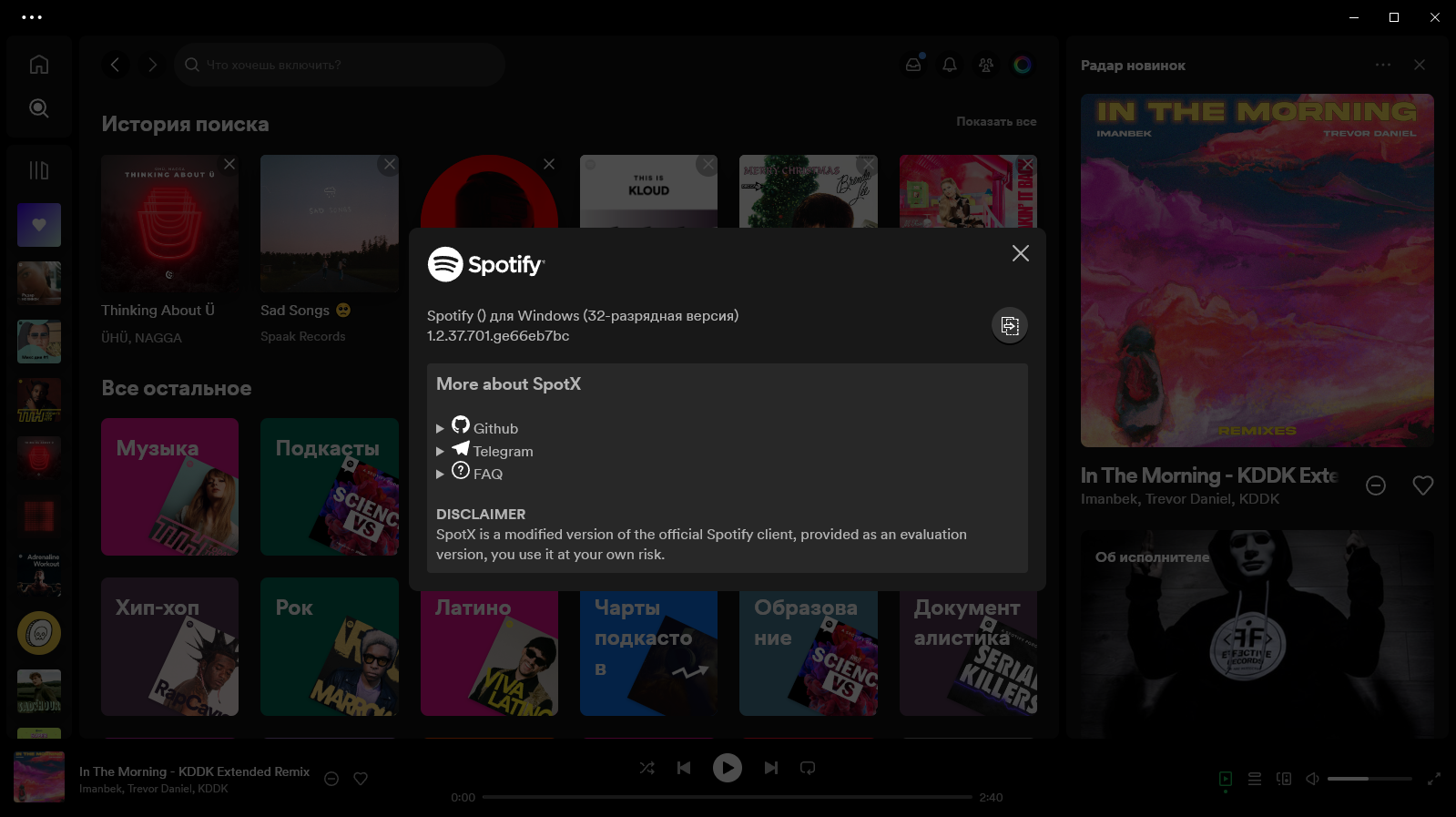The image size is (1456, 817).
Task: Click the 'Показать все' link
Action: click(996, 121)
